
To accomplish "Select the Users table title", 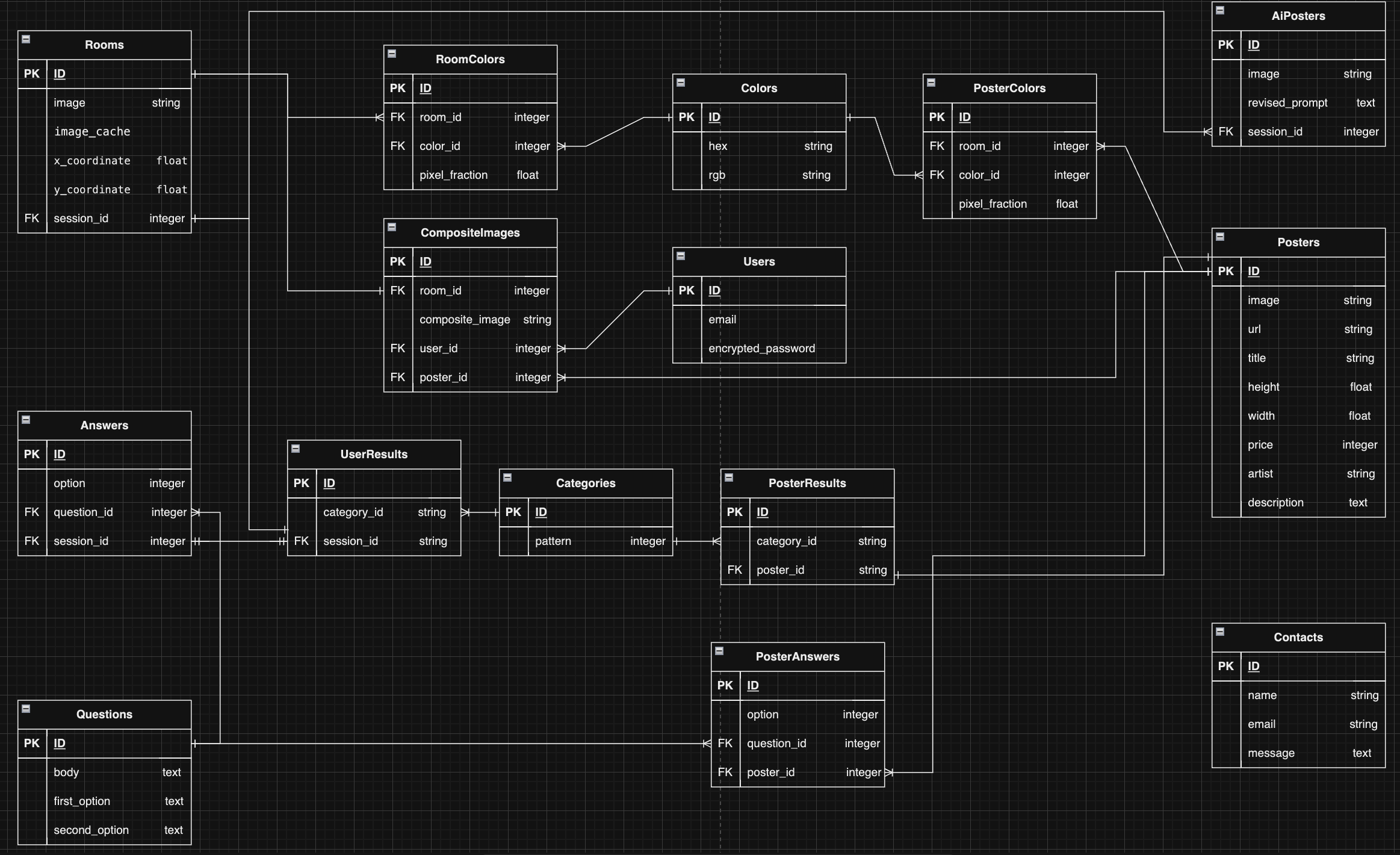I will [759, 262].
